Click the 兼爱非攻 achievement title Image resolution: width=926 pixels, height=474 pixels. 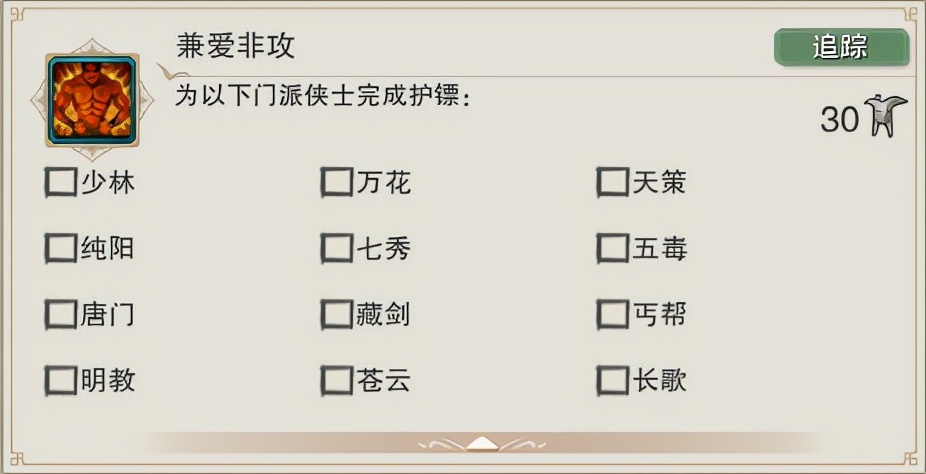pyautogui.click(x=236, y=45)
